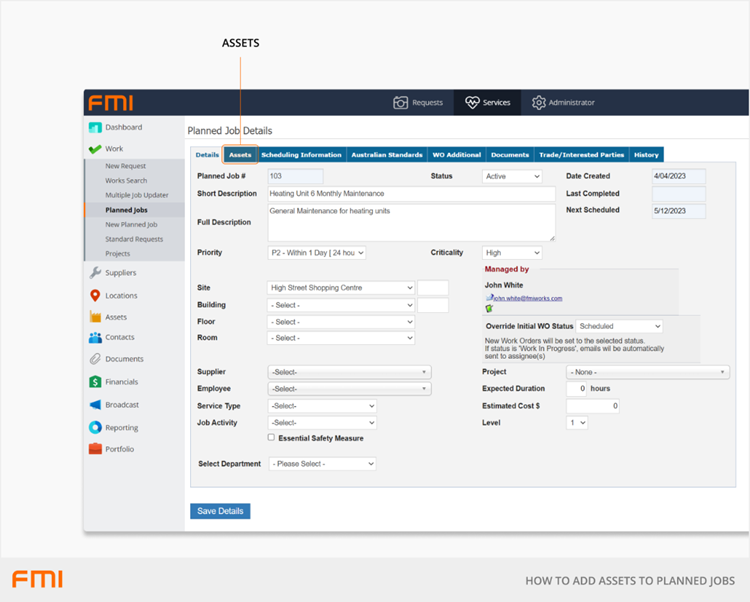Switch to the Assets tab
Image resolution: width=750 pixels, height=602 pixels.
point(240,155)
